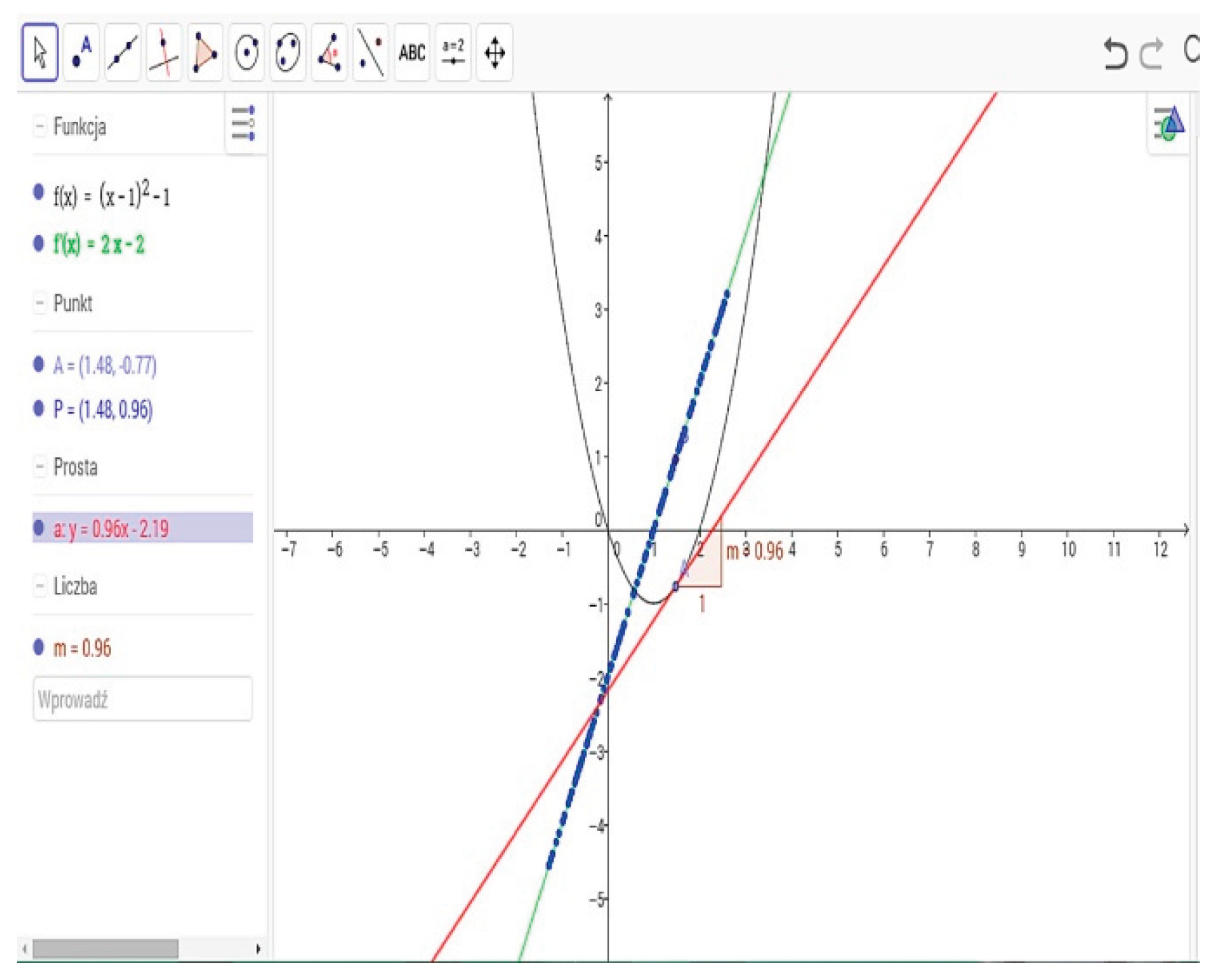Screen dimensions: 1213x980
Task: Choose the Point tool
Action: 81,53
